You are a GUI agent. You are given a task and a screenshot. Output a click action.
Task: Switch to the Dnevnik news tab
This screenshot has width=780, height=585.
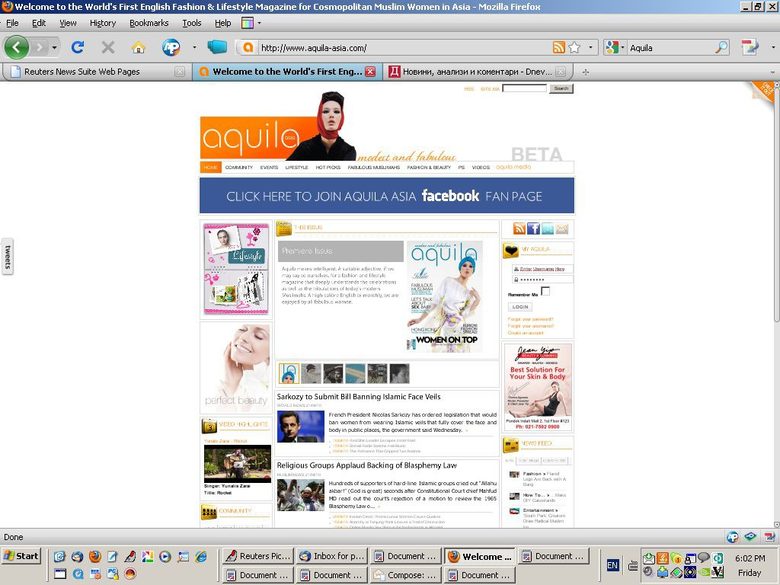tap(476, 72)
